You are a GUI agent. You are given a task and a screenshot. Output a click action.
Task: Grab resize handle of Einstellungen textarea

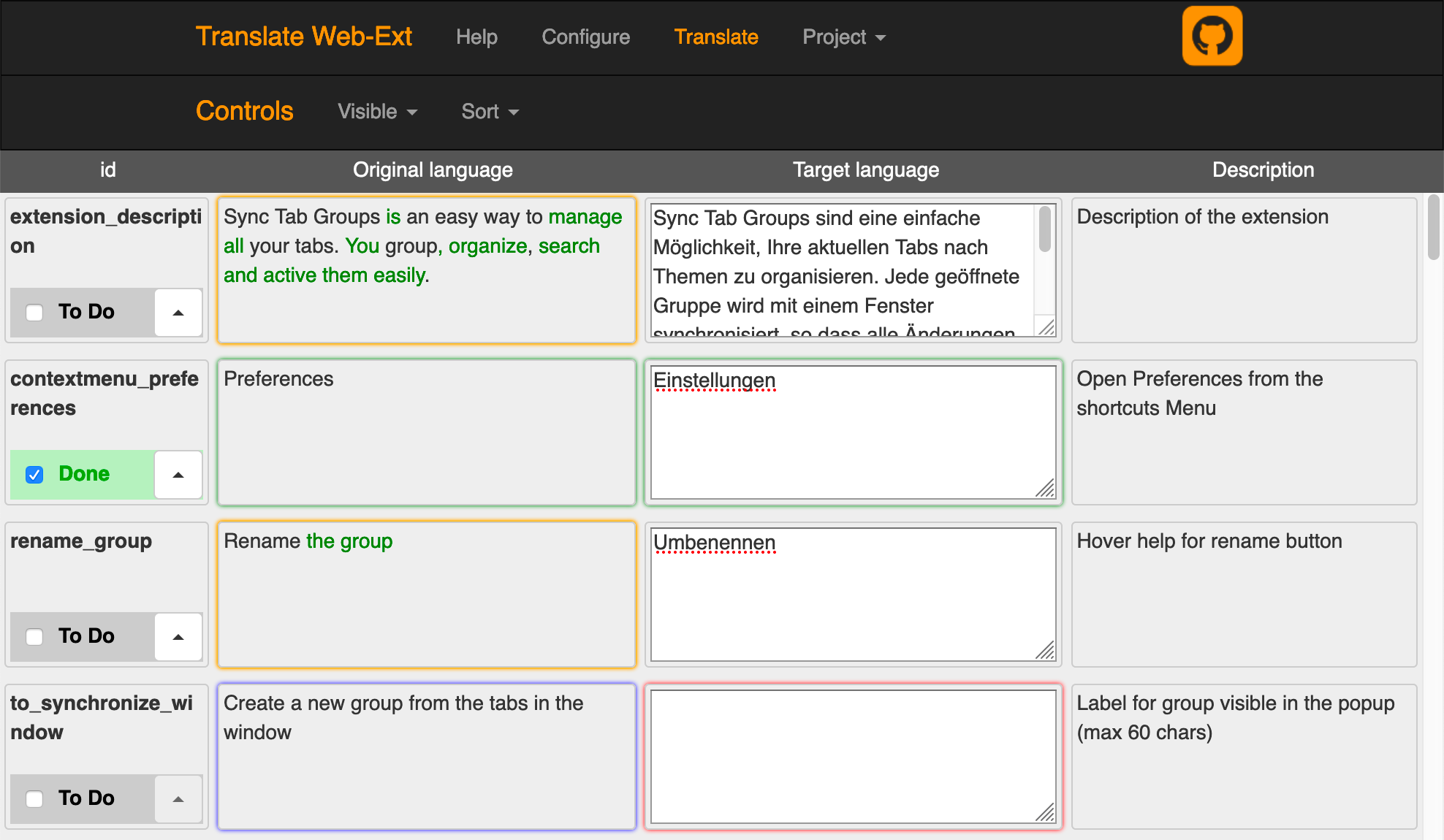pos(1046,489)
